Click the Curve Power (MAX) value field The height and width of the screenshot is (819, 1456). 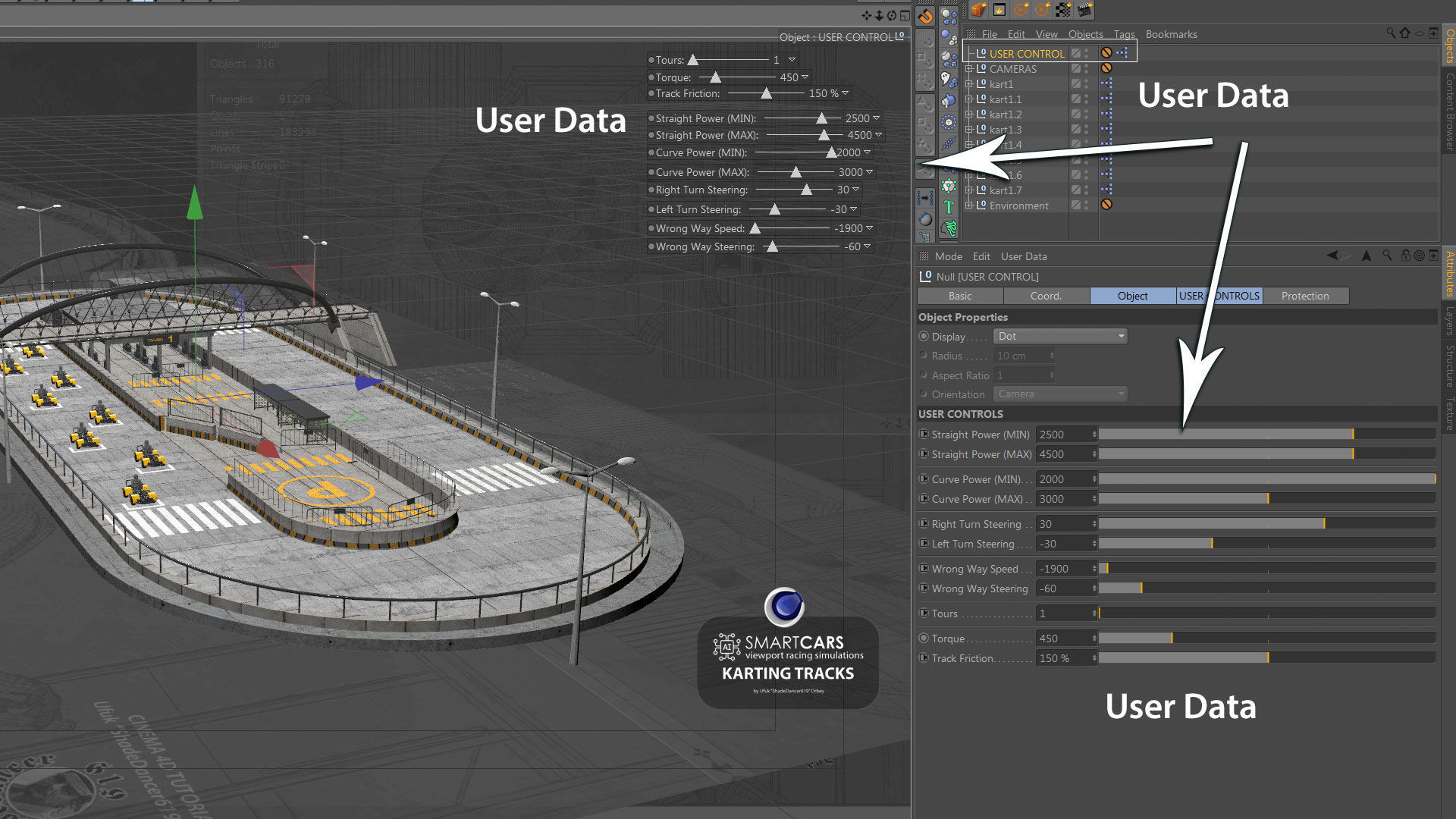coord(1063,499)
